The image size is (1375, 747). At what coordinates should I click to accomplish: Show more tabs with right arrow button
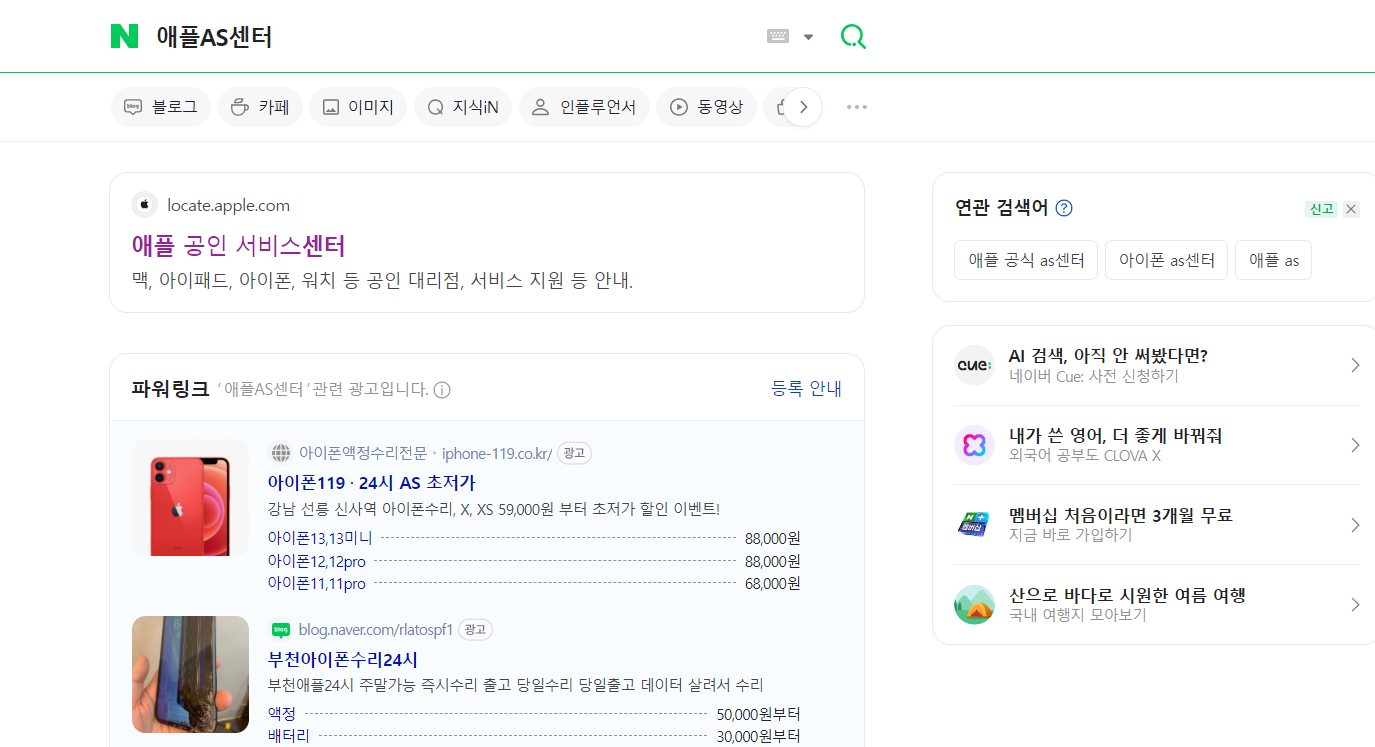pos(803,107)
